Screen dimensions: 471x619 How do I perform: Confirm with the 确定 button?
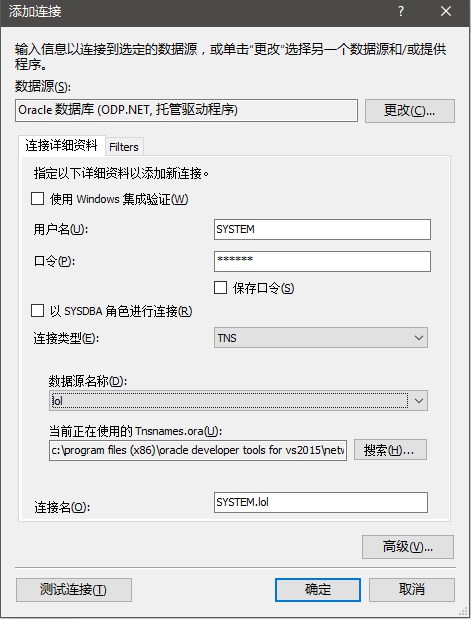[318, 590]
